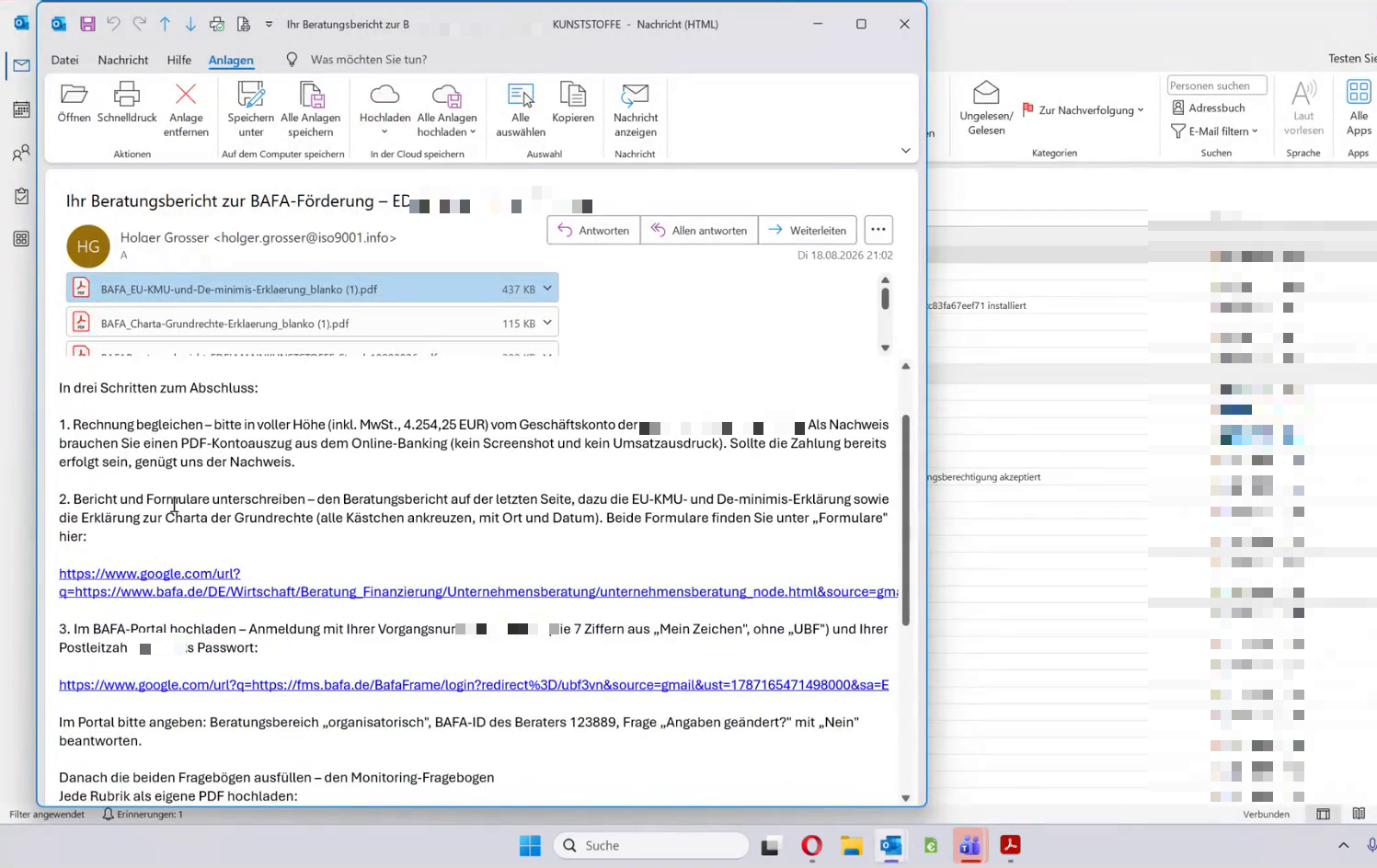The width and height of the screenshot is (1377, 868).
Task: Go to previous item with the up arrow
Action: (x=165, y=24)
